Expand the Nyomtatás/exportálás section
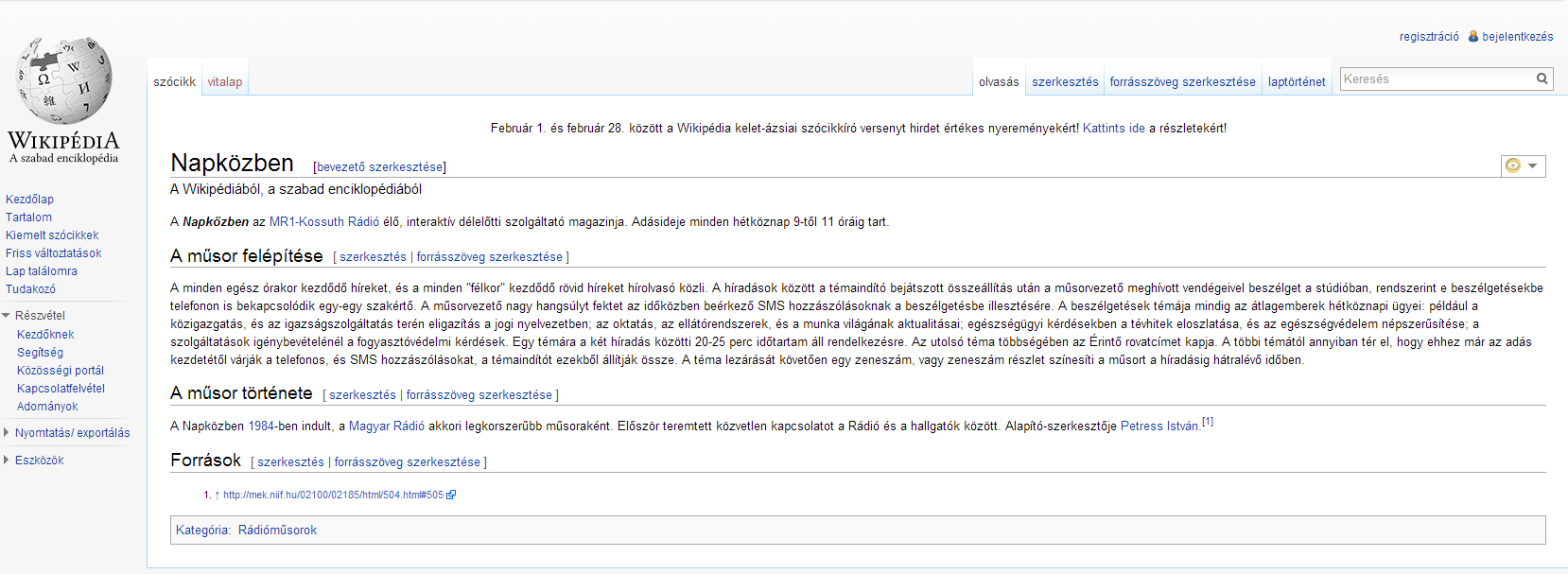The image size is (1568, 574). 7,433
